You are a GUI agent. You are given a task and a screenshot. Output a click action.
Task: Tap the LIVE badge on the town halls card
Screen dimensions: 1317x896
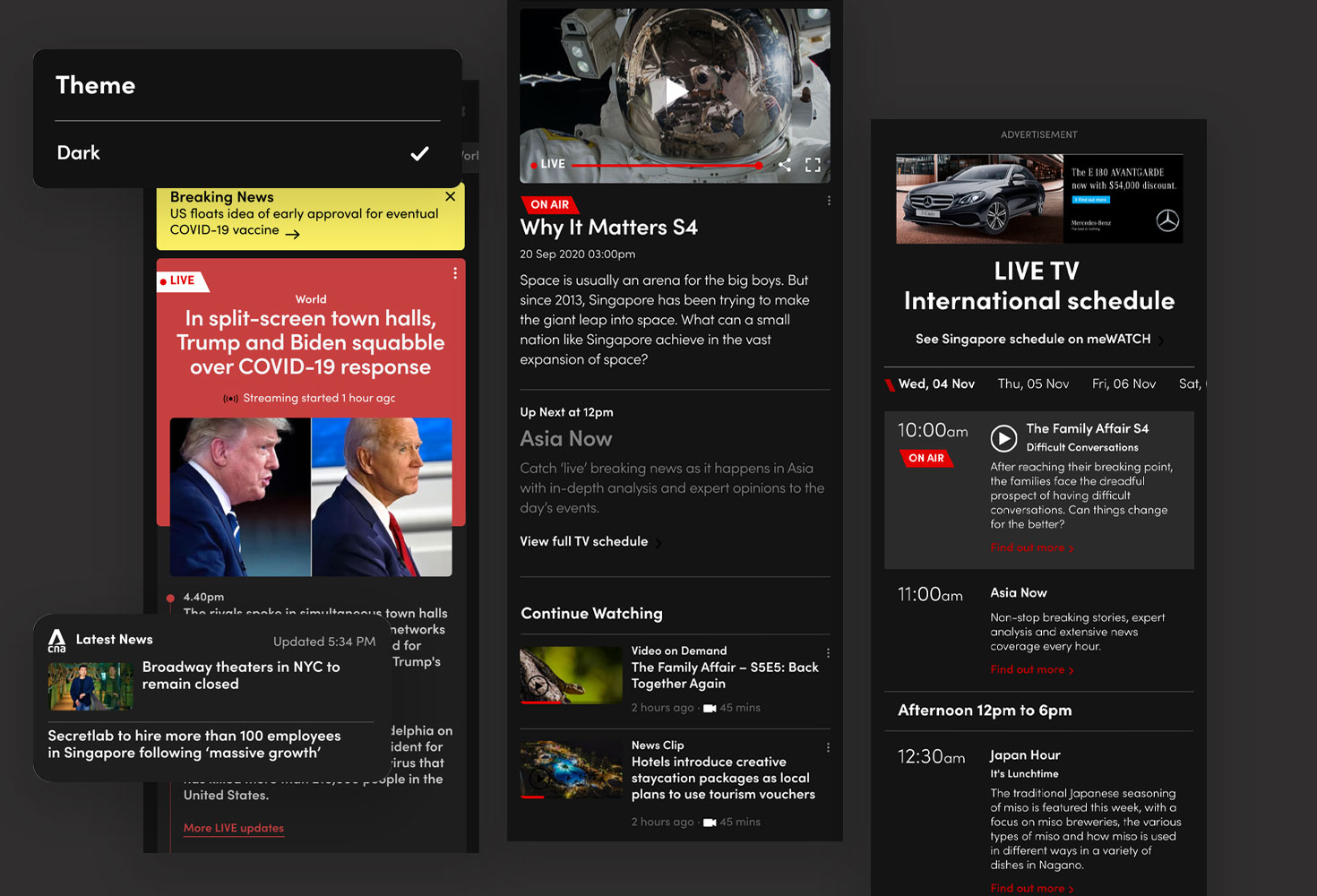pos(183,280)
